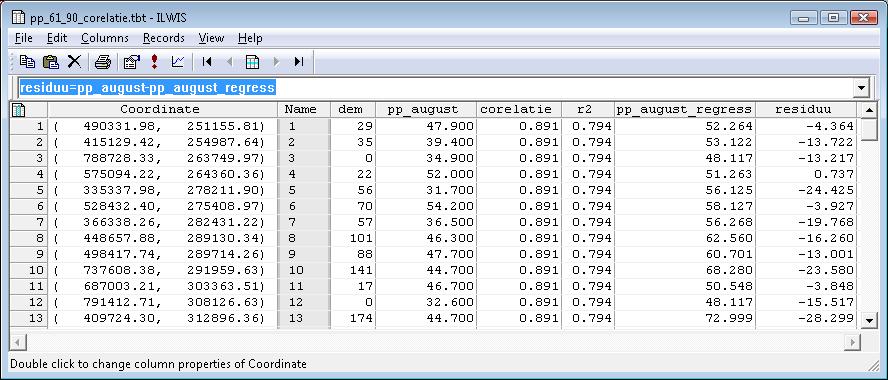Open the View menu
Viewport: 888px width, 380px height.
(211, 38)
